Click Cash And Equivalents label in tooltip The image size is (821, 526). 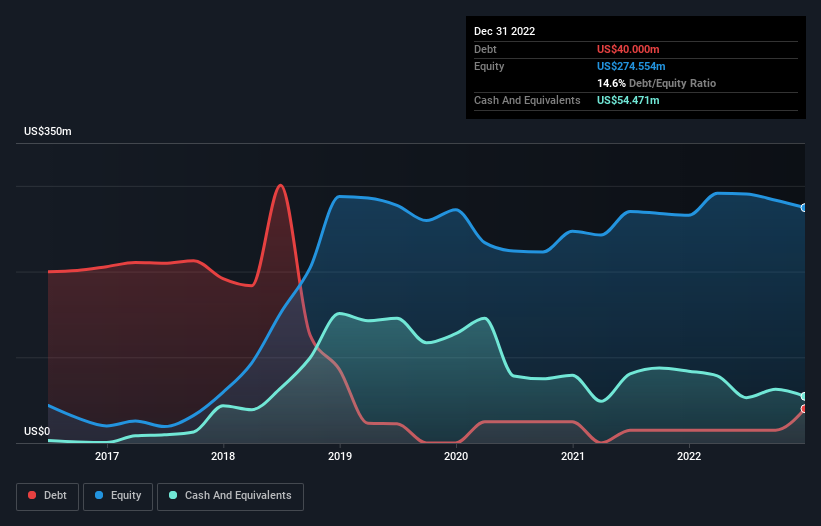click(x=527, y=100)
